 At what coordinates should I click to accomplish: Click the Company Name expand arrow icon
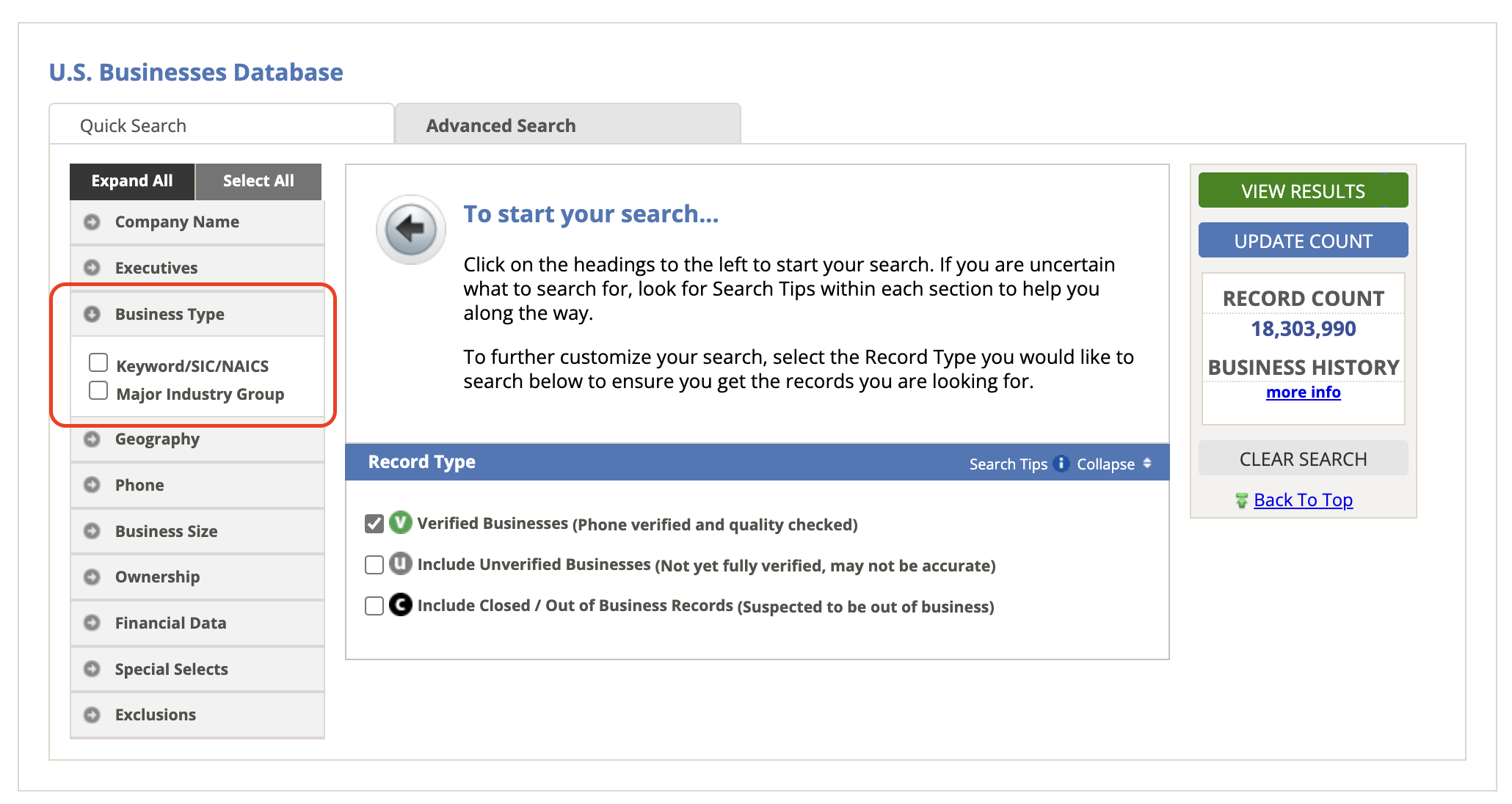pos(92,222)
